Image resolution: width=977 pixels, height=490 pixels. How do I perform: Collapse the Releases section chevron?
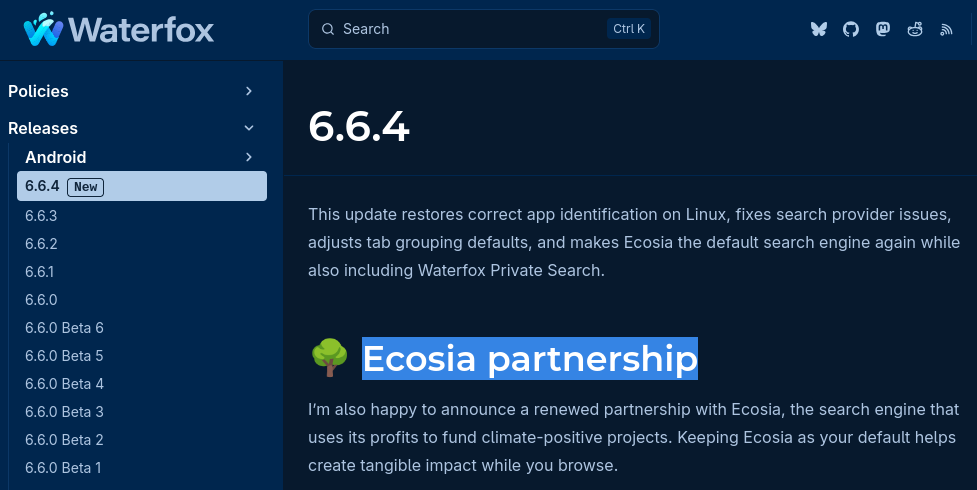[x=249, y=128]
